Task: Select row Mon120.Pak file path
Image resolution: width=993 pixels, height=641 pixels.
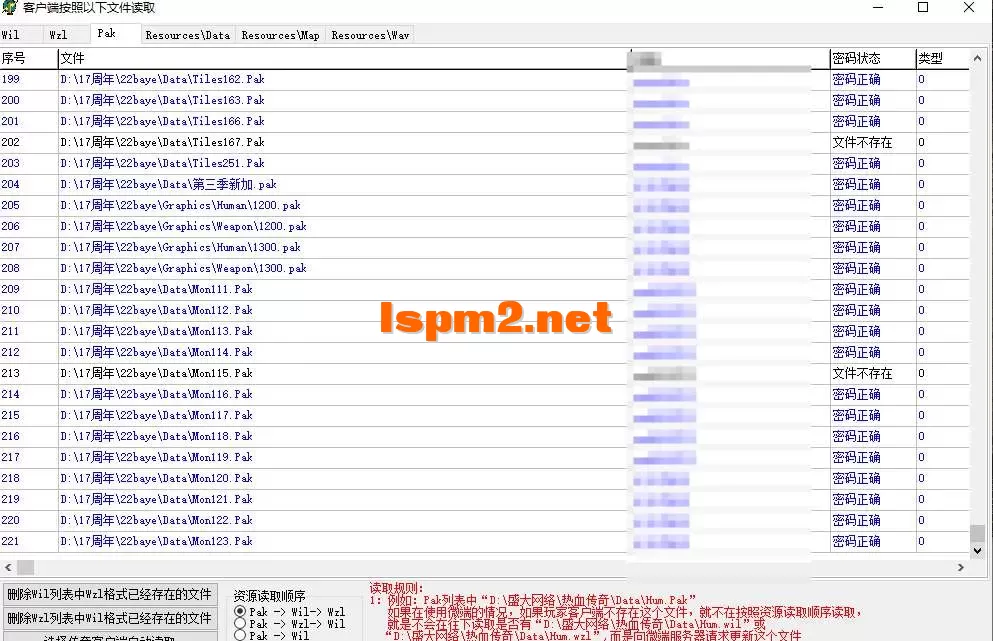Action: pos(156,478)
